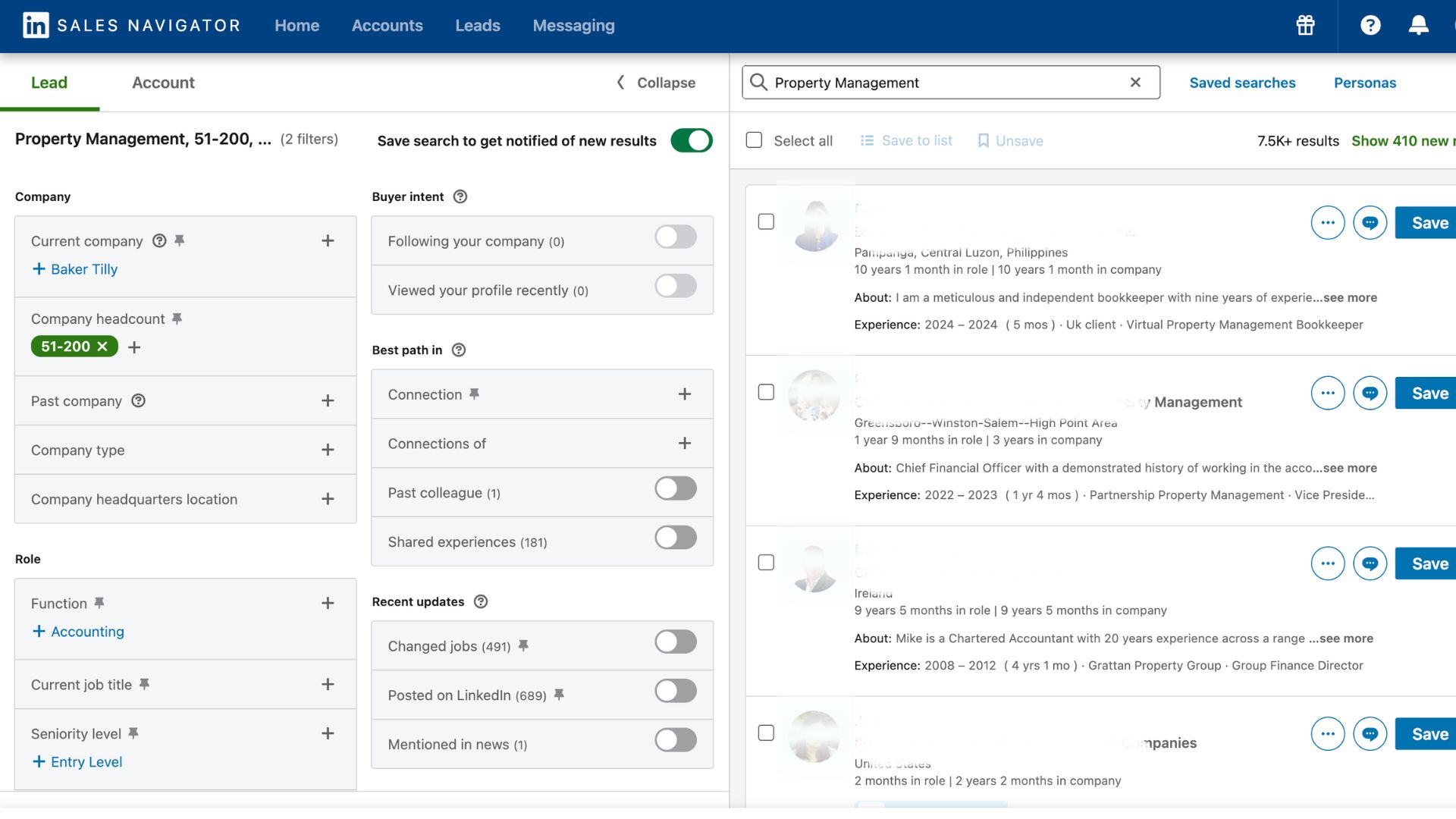Open the Messaging menu
Screen dimensions: 1456x819
pyautogui.click(x=573, y=25)
